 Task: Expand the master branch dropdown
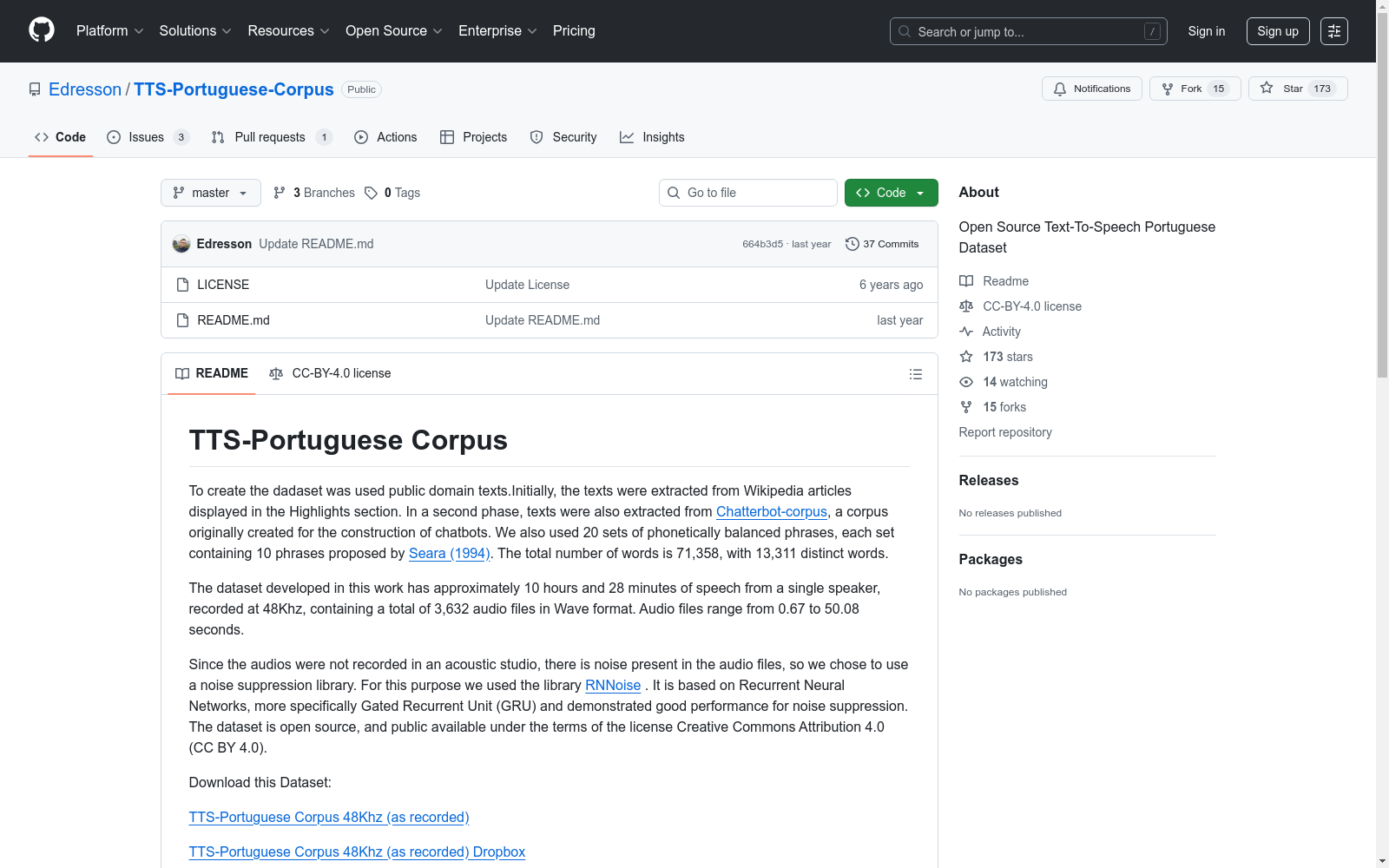tap(210, 193)
